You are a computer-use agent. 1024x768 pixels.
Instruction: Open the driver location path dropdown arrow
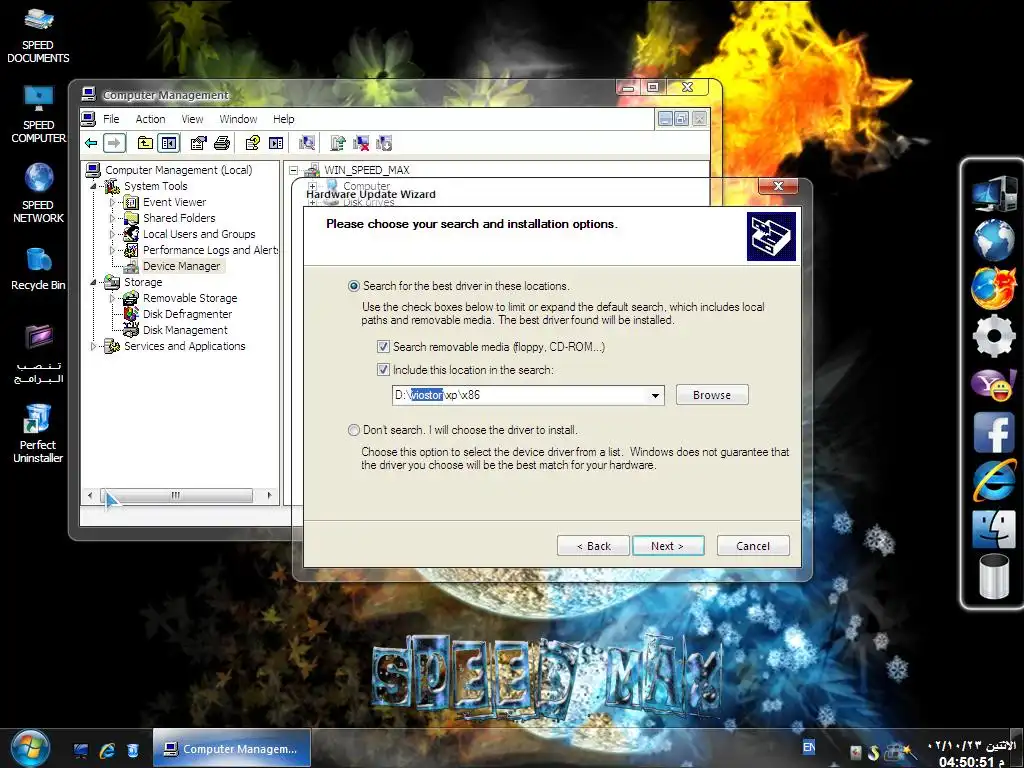[x=655, y=395]
